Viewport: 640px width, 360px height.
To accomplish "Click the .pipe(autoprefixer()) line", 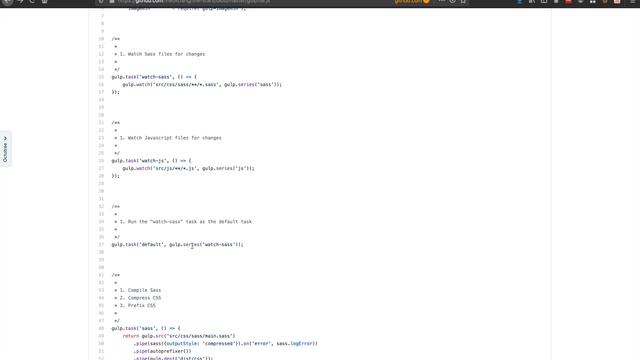I will [x=162, y=351].
